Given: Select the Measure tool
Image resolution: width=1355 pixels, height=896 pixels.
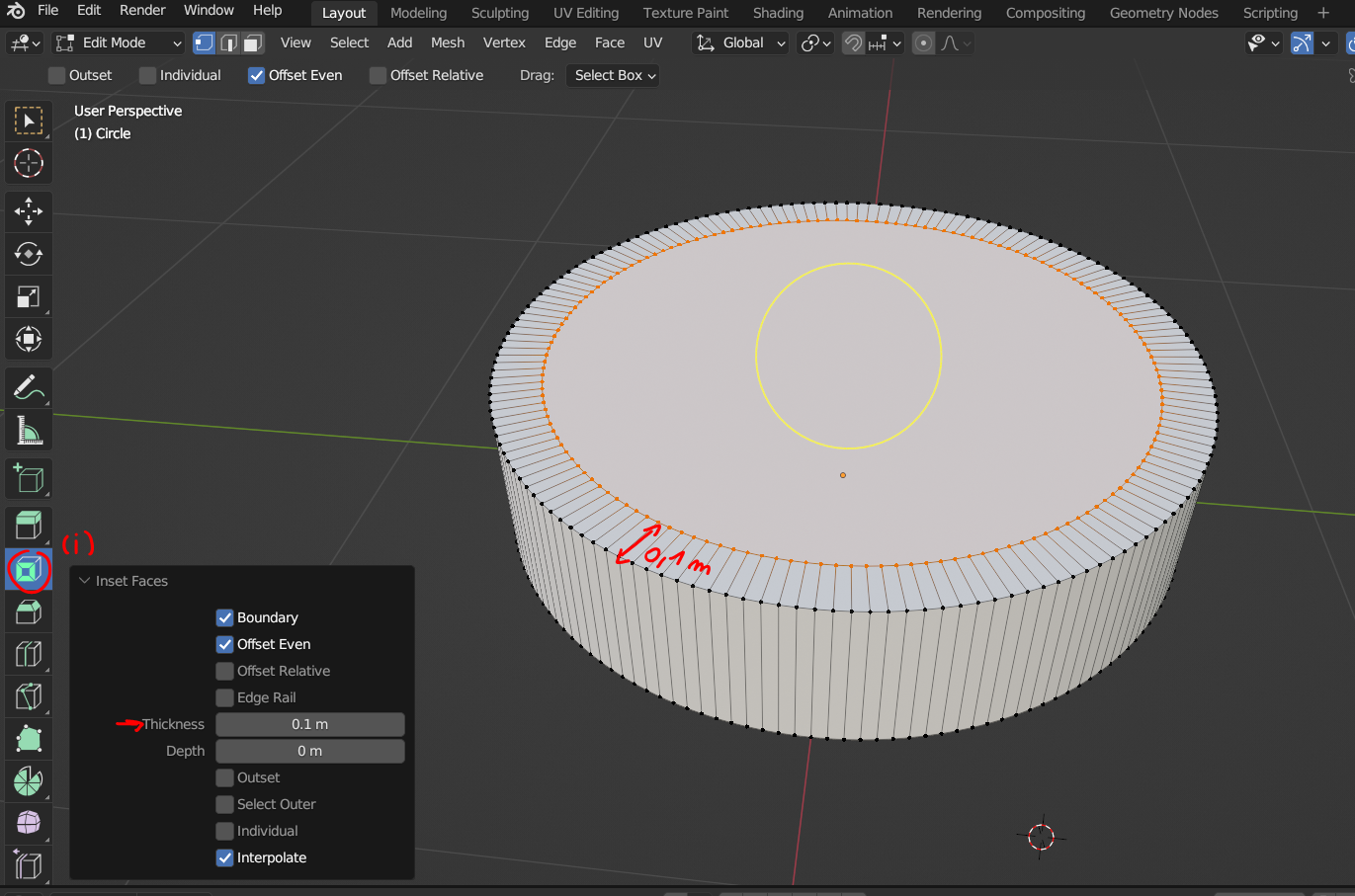Looking at the screenshot, I should 29,431.
